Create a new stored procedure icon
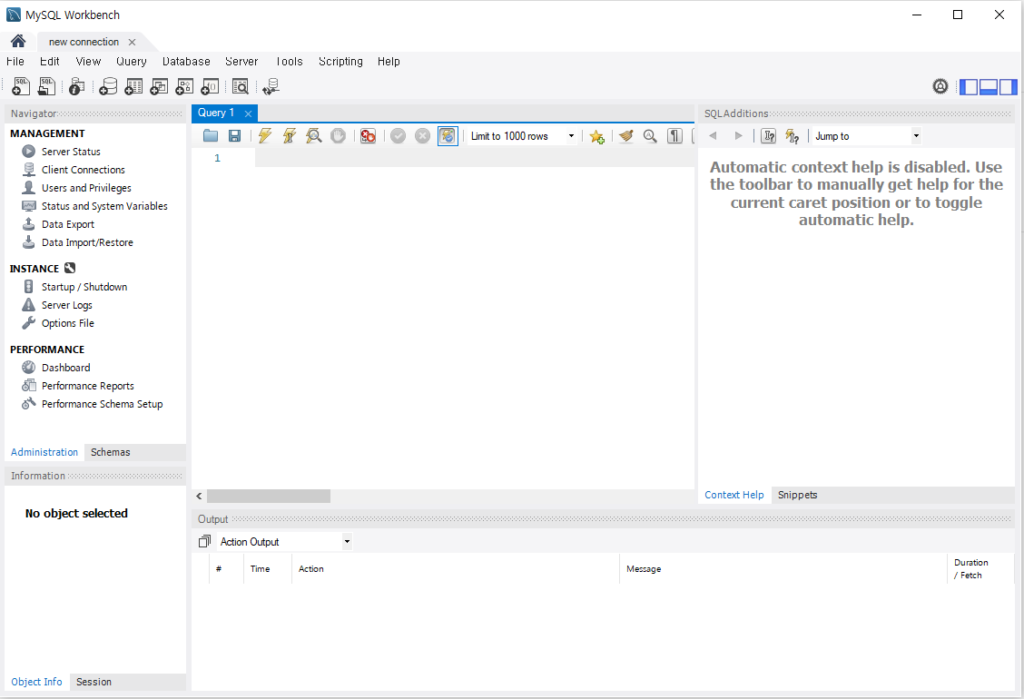 pyautogui.click(x=185, y=86)
